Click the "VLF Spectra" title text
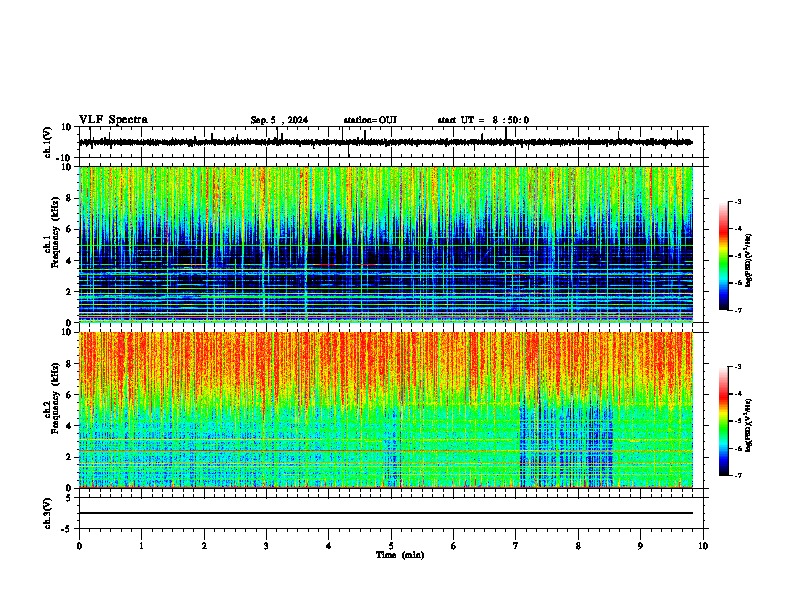This screenshot has width=792, height=612. (x=113, y=120)
